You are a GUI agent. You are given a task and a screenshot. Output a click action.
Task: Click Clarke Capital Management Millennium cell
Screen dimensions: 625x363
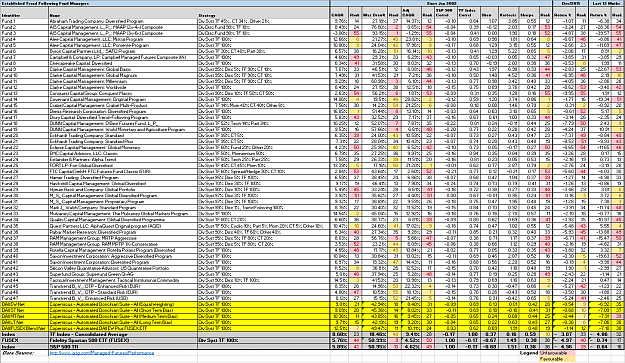[x=123, y=81]
